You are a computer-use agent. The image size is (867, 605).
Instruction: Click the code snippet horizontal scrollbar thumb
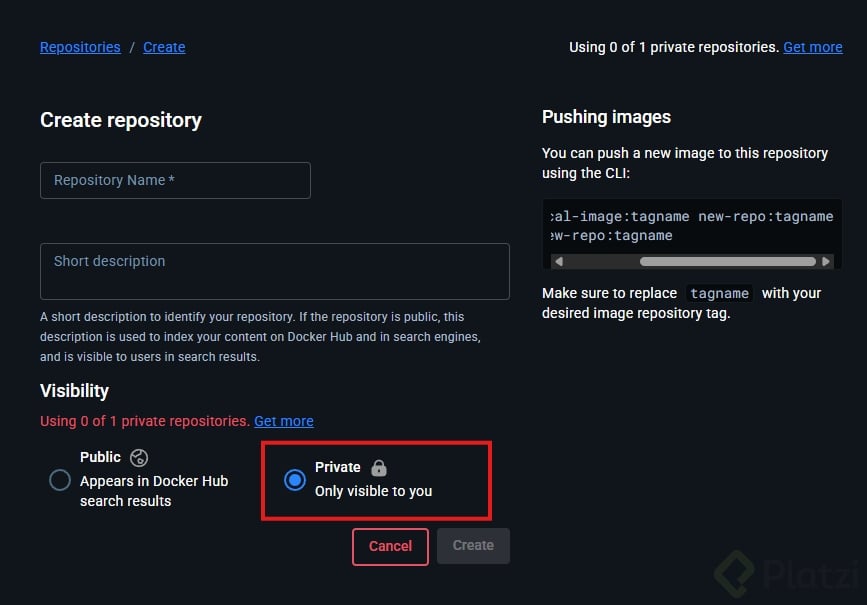(727, 262)
